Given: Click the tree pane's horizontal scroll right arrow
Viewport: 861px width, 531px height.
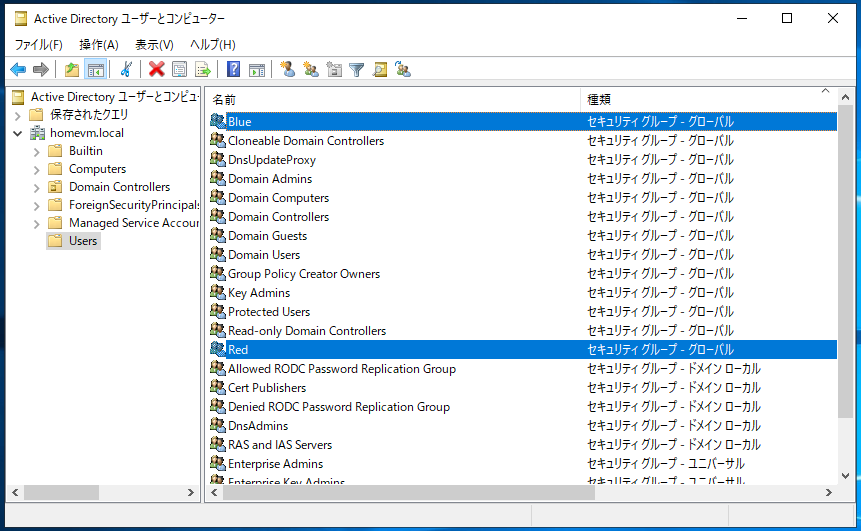Looking at the screenshot, I should click(x=191, y=493).
